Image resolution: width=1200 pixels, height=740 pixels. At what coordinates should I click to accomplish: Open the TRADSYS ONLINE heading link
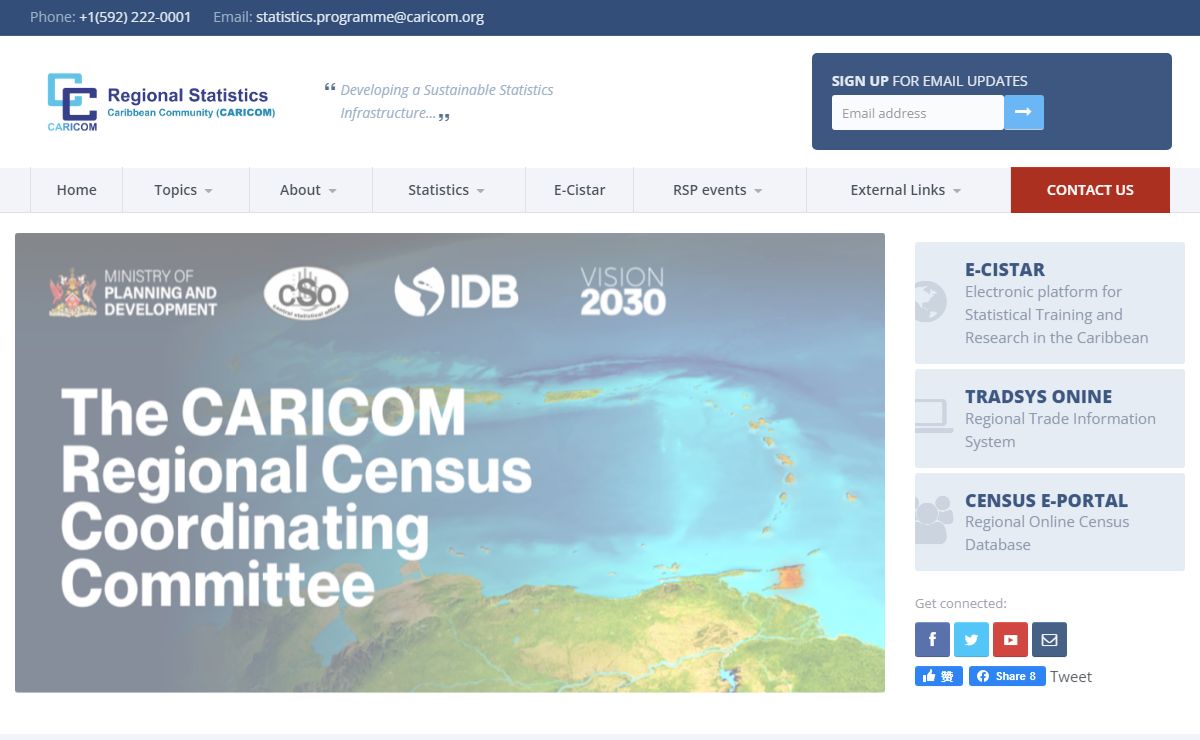tap(1038, 396)
